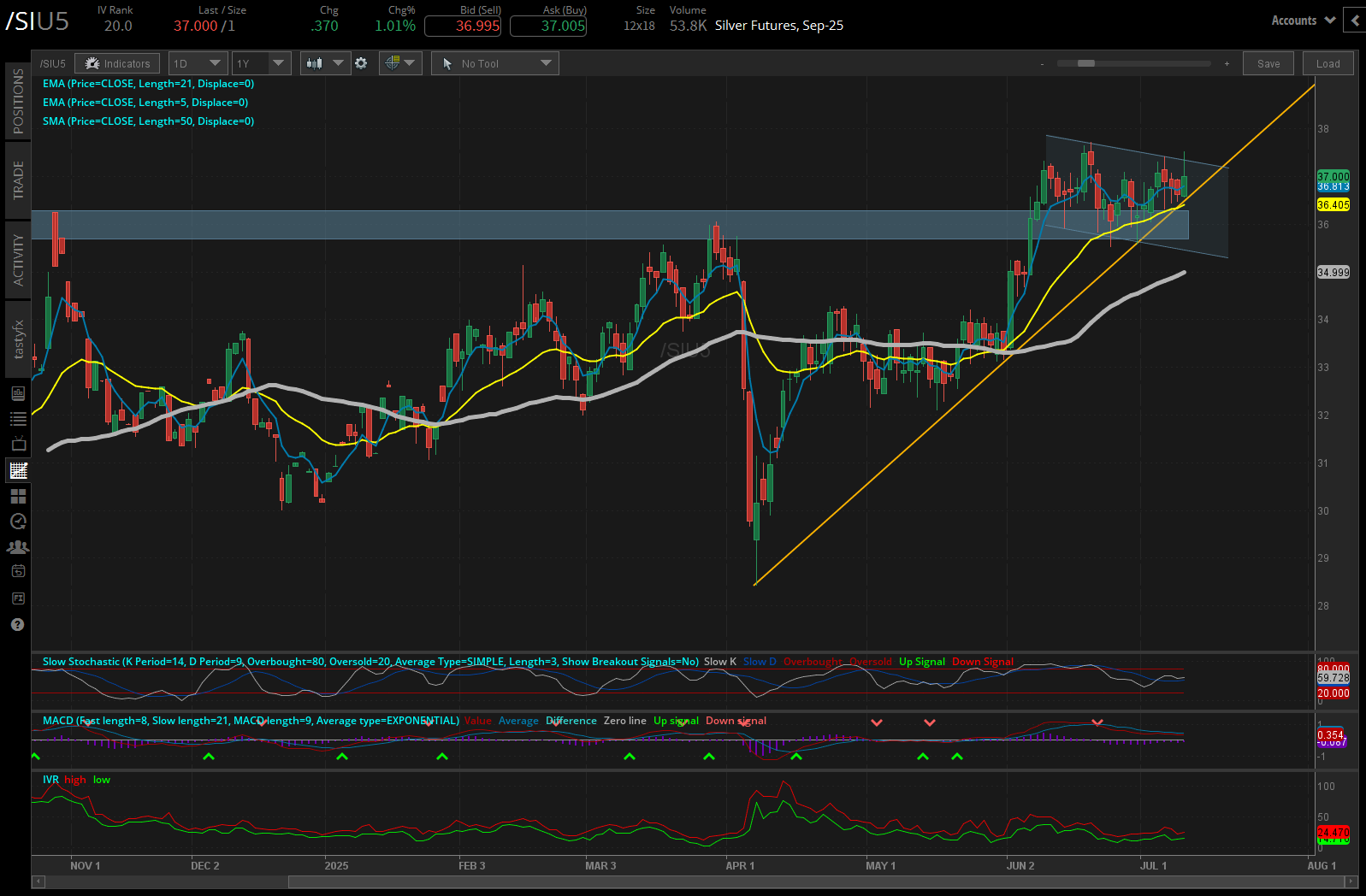Switch to the POSITIONS tab
This screenshot has height=896, width=1366.
[18, 101]
